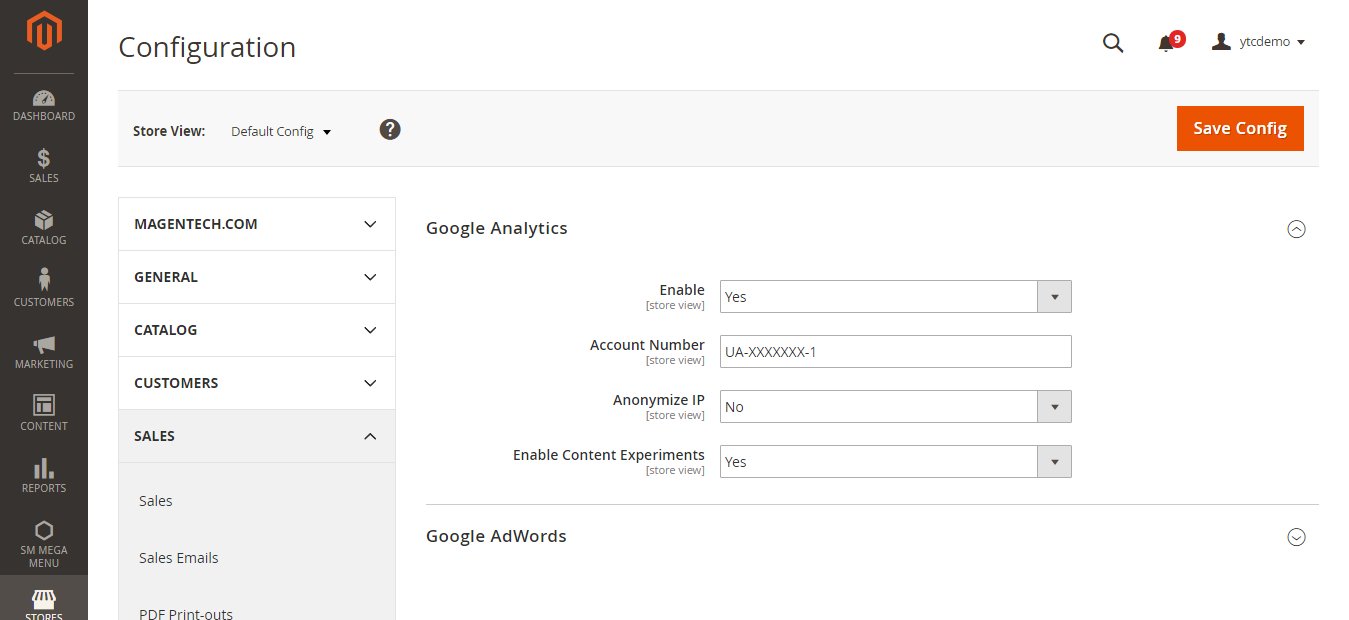Open the Sales dollar-sign menu
1349x620 pixels.
pyautogui.click(x=44, y=166)
